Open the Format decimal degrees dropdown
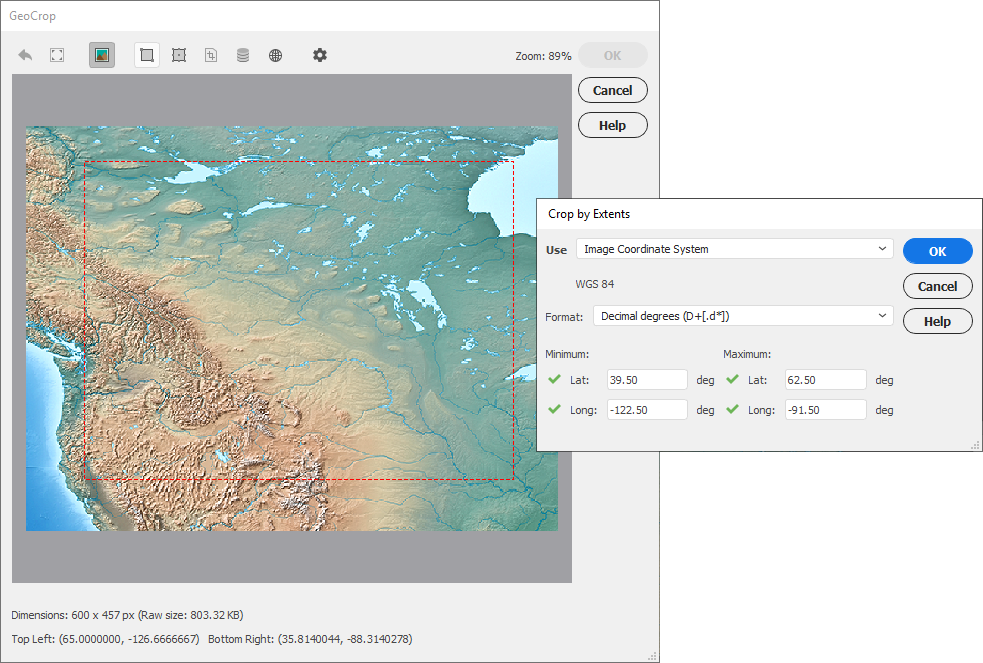Image resolution: width=983 pixels, height=663 pixels. (x=743, y=316)
